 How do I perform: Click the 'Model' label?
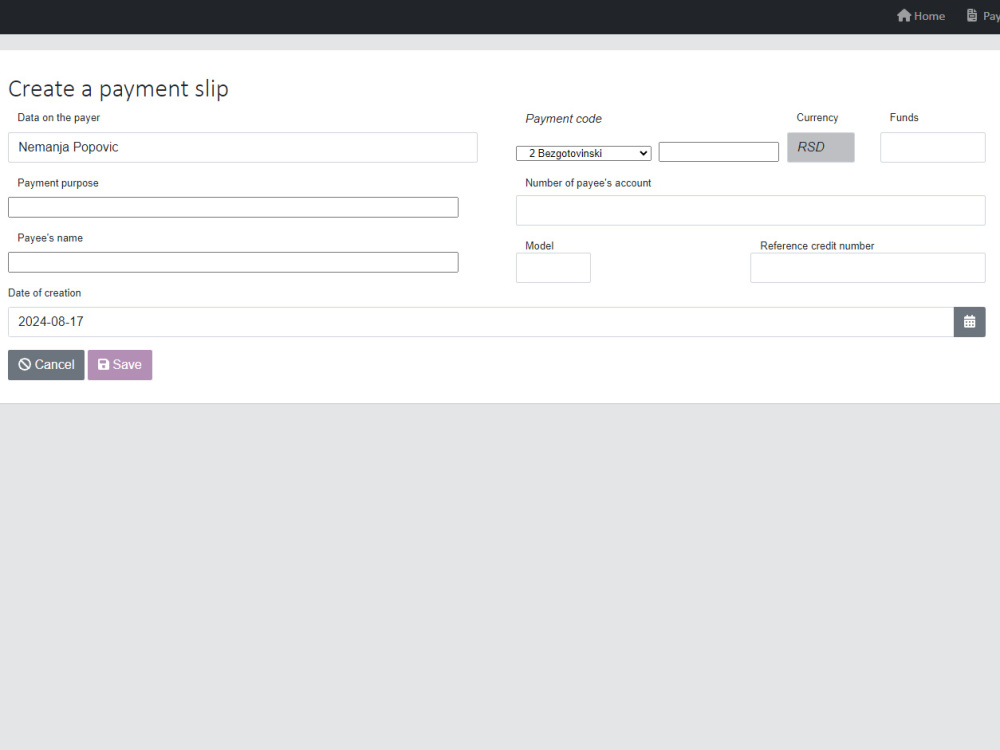[540, 246]
